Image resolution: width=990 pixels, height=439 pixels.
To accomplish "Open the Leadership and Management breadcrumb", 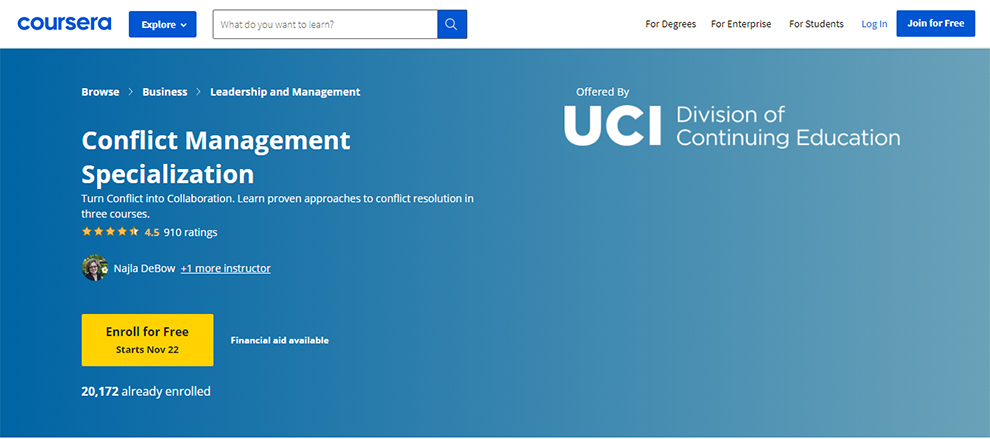I will (x=285, y=92).
